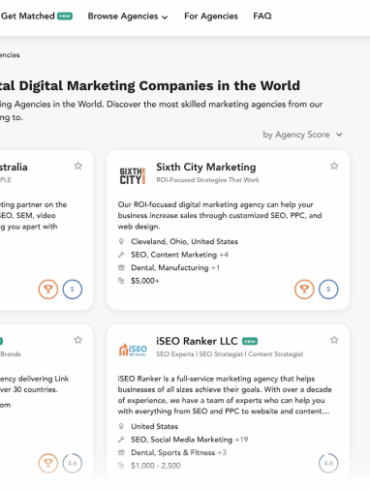Expand the +19 more services on iSEO Ranker
The width and height of the screenshot is (370, 490).
click(242, 440)
